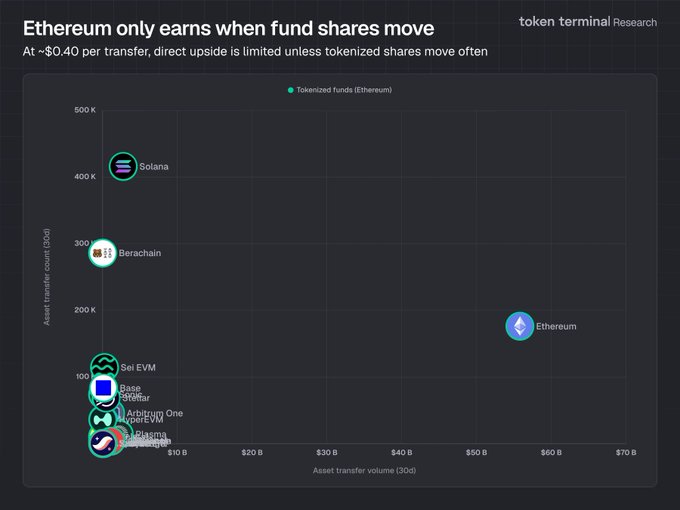This screenshot has height=510, width=680.
Task: Click the $70 B x-axis tick
Action: click(x=626, y=452)
